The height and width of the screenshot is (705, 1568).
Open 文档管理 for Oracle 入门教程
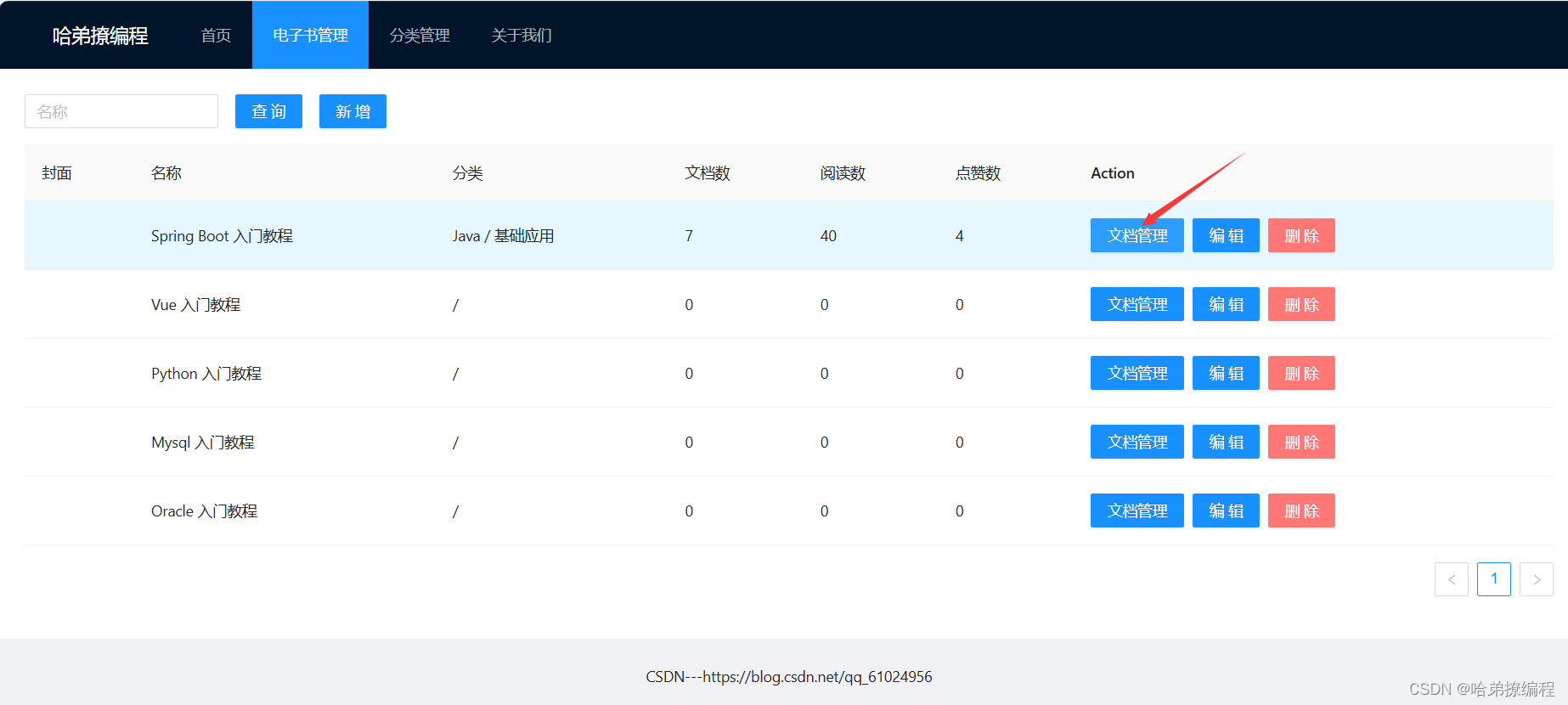[1137, 510]
